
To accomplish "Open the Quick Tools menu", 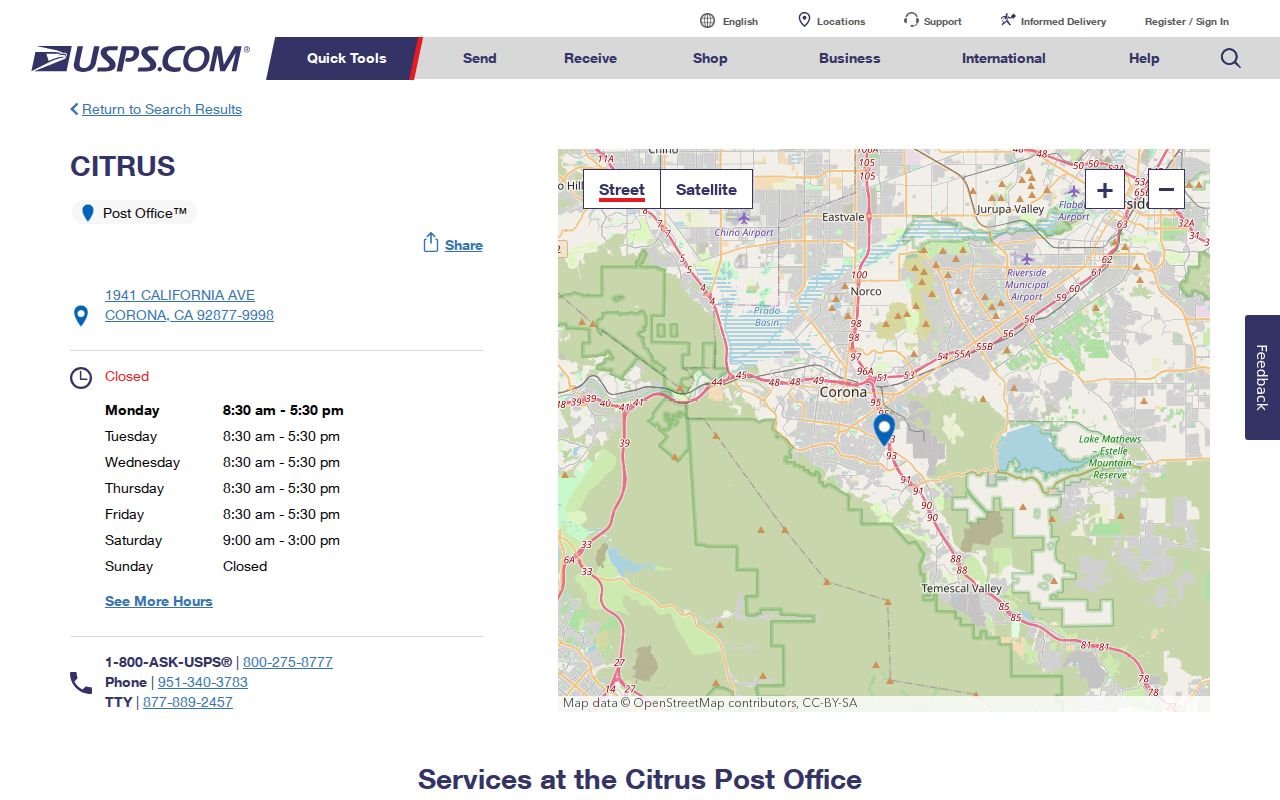I will (346, 58).
